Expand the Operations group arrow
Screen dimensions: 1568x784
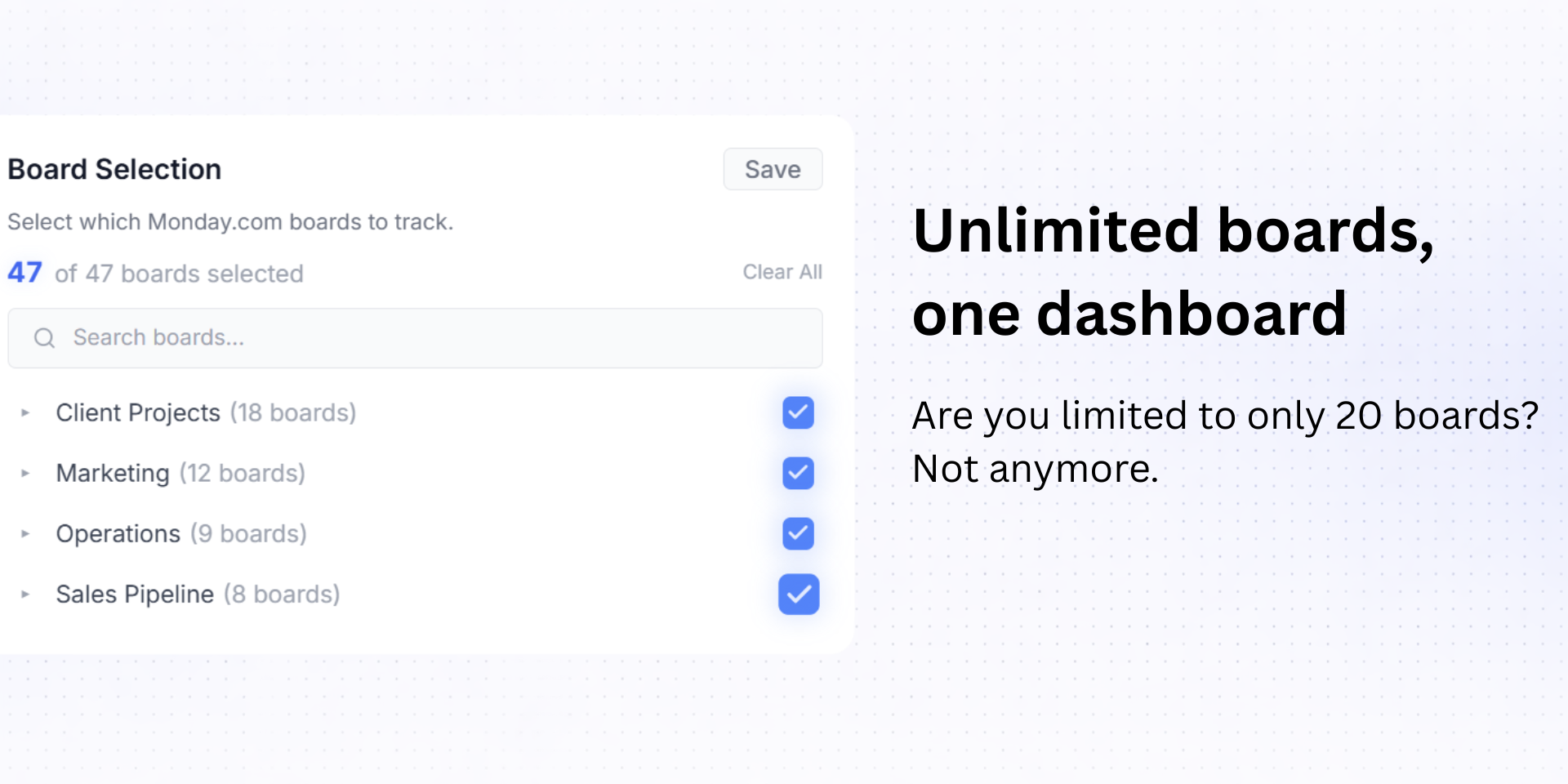click(25, 534)
